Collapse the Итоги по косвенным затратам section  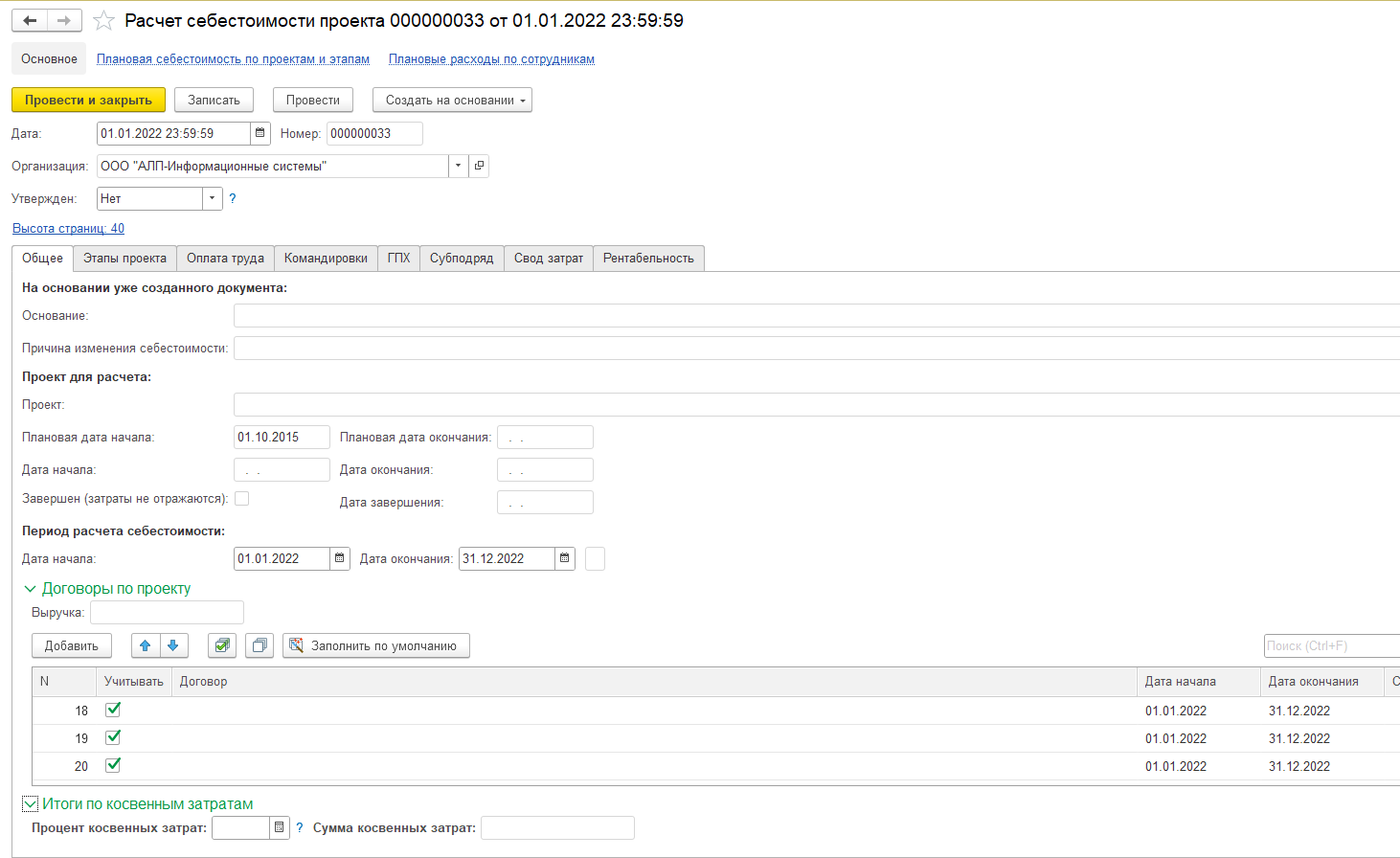tap(30, 804)
